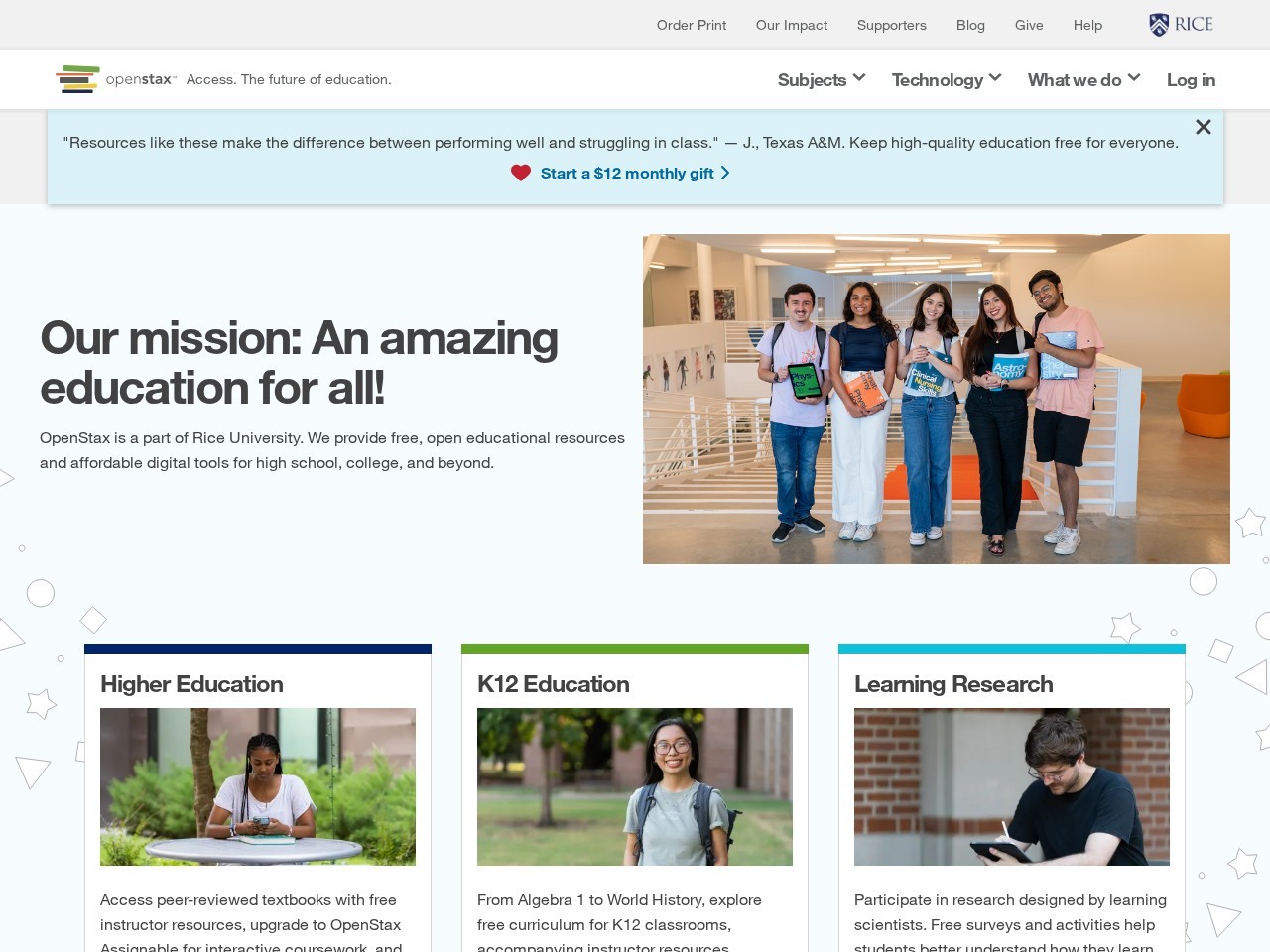This screenshot has width=1270, height=952.
Task: Start a $12 monthly gift
Action: (626, 174)
